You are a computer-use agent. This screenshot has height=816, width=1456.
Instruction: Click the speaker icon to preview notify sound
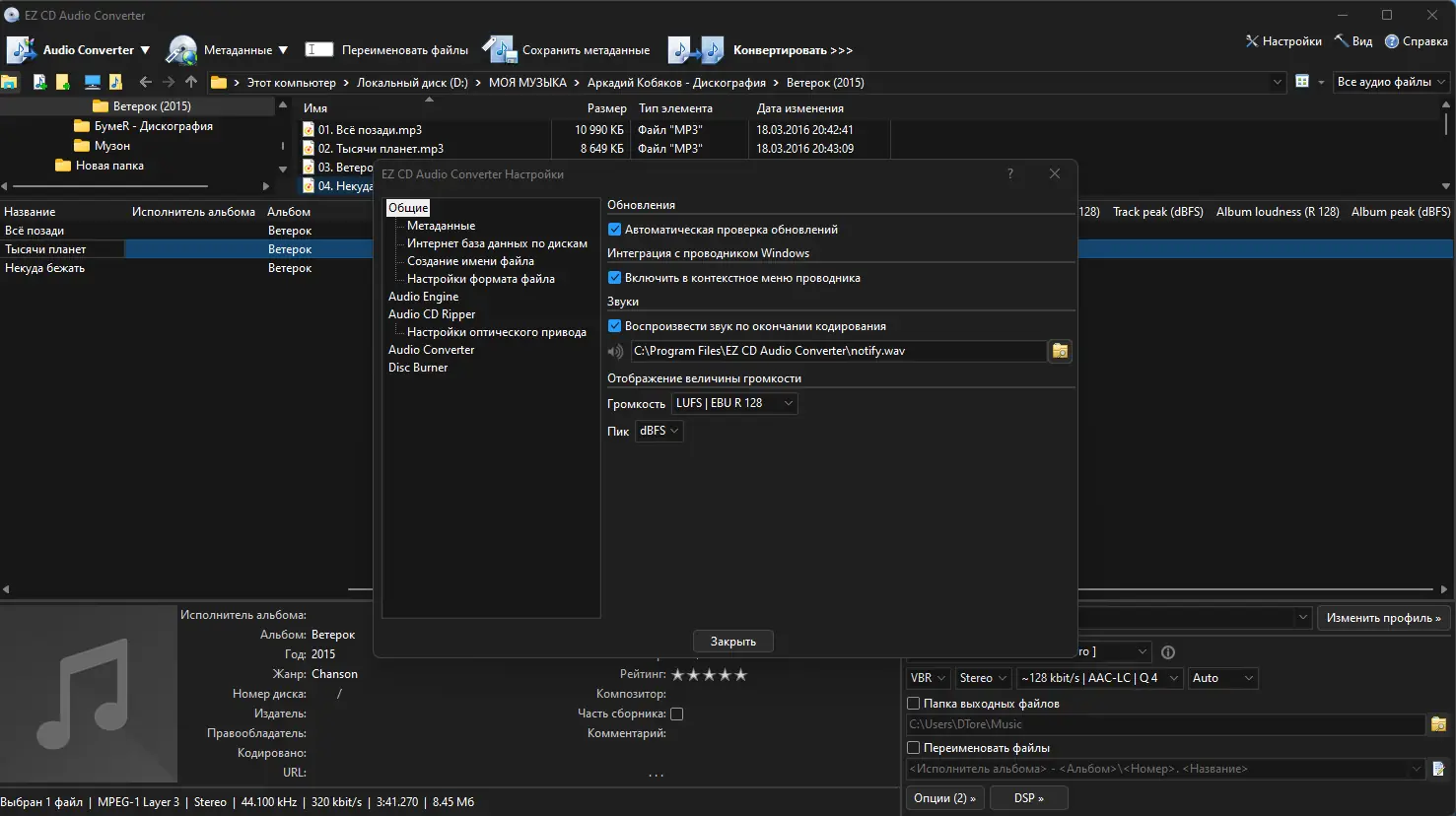616,351
